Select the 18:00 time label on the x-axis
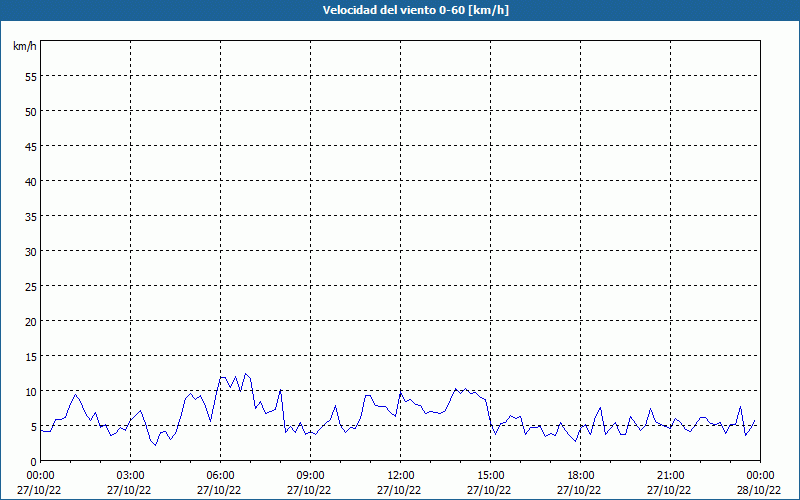This screenshot has width=800, height=500. (x=580, y=475)
